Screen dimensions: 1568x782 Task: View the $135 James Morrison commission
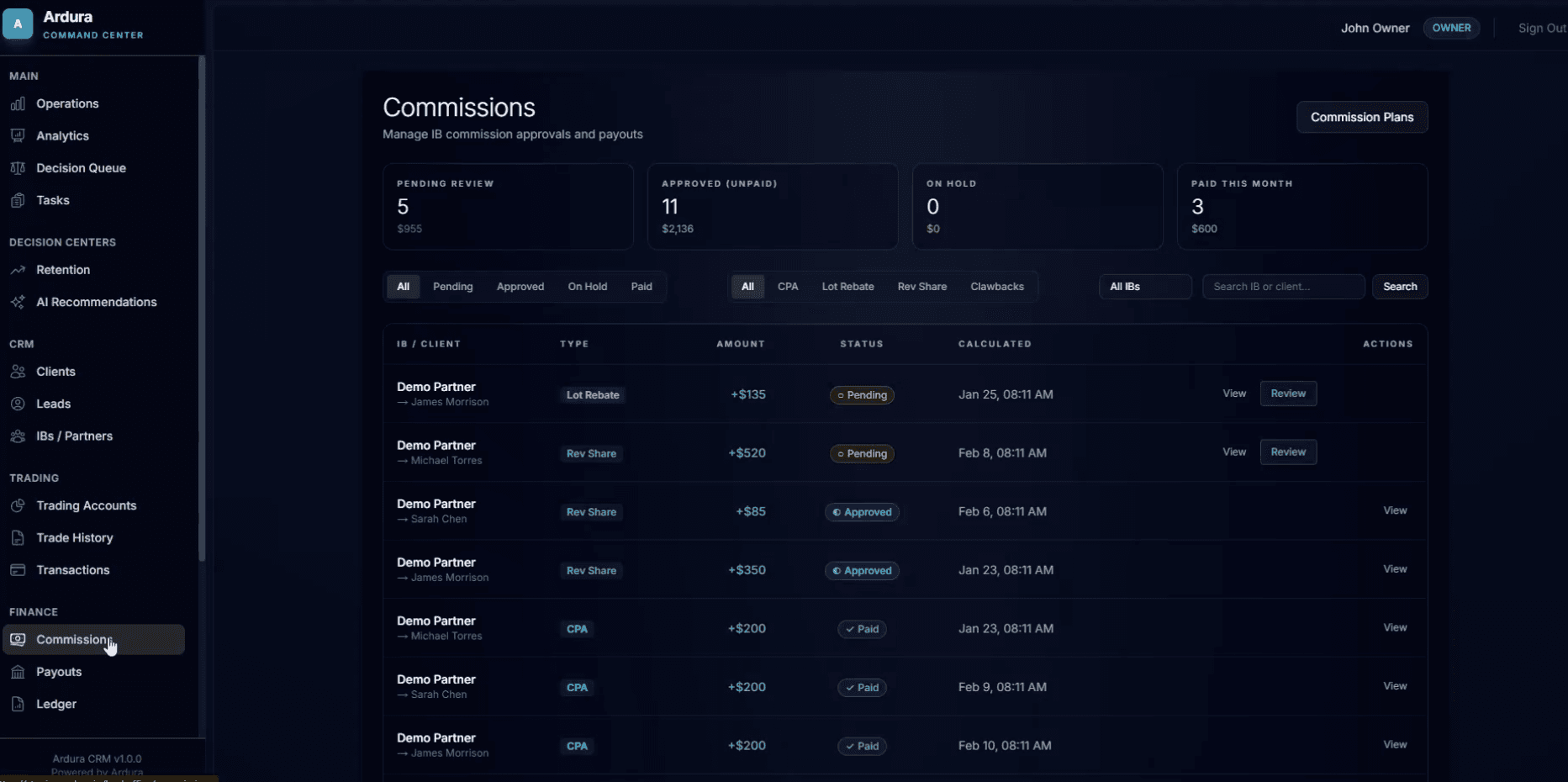point(1234,394)
